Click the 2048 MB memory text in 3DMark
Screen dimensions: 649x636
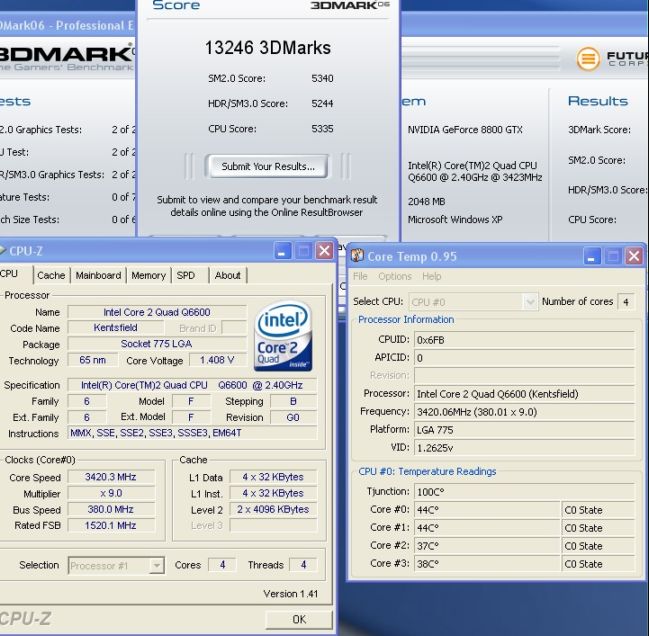point(426,202)
